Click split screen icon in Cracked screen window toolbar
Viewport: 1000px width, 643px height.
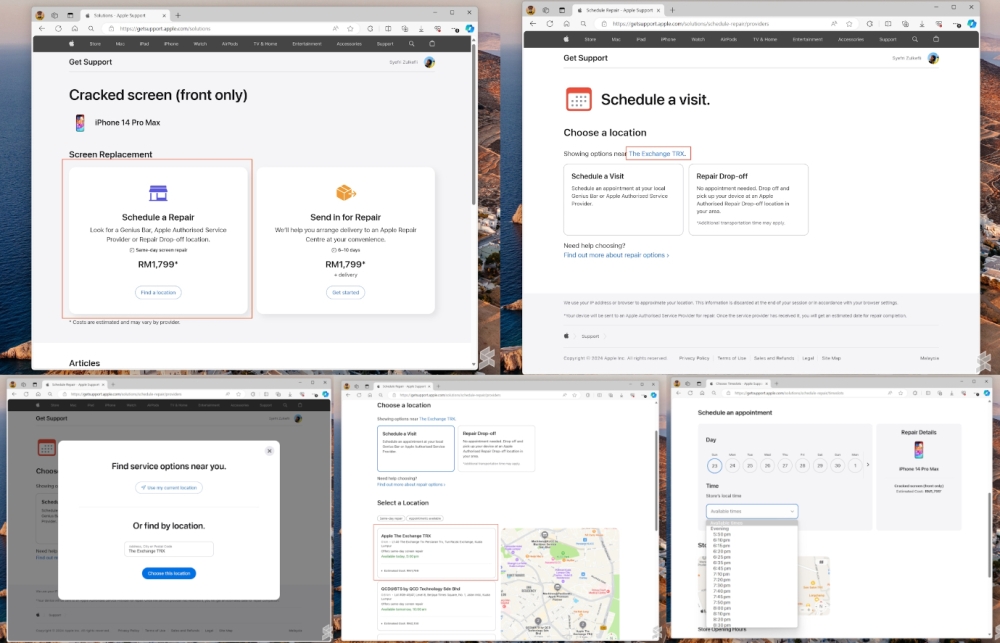click(388, 29)
